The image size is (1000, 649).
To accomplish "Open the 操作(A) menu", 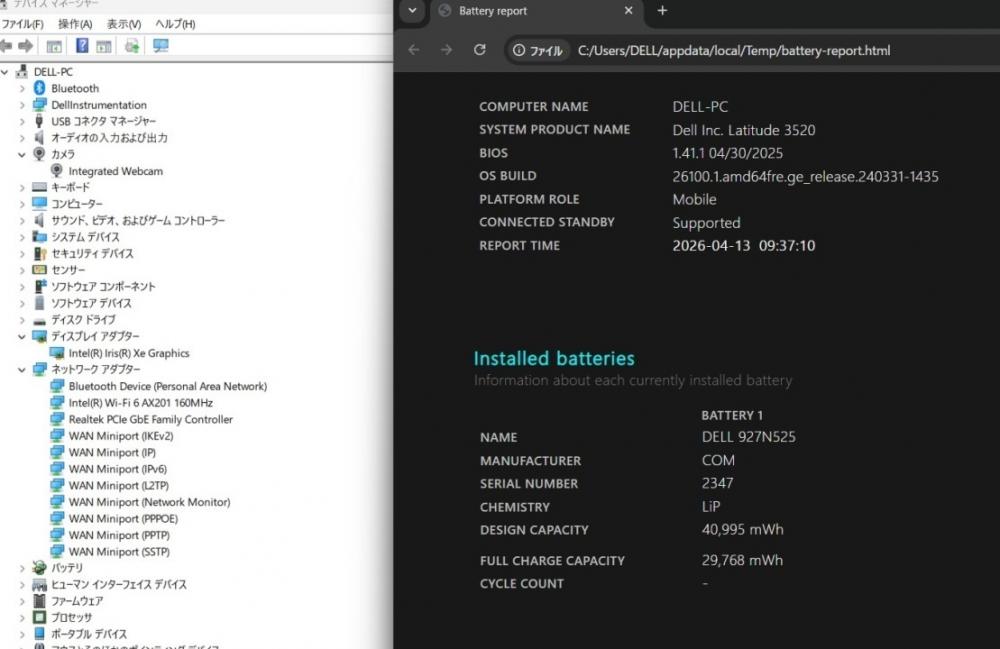I will (x=75, y=23).
